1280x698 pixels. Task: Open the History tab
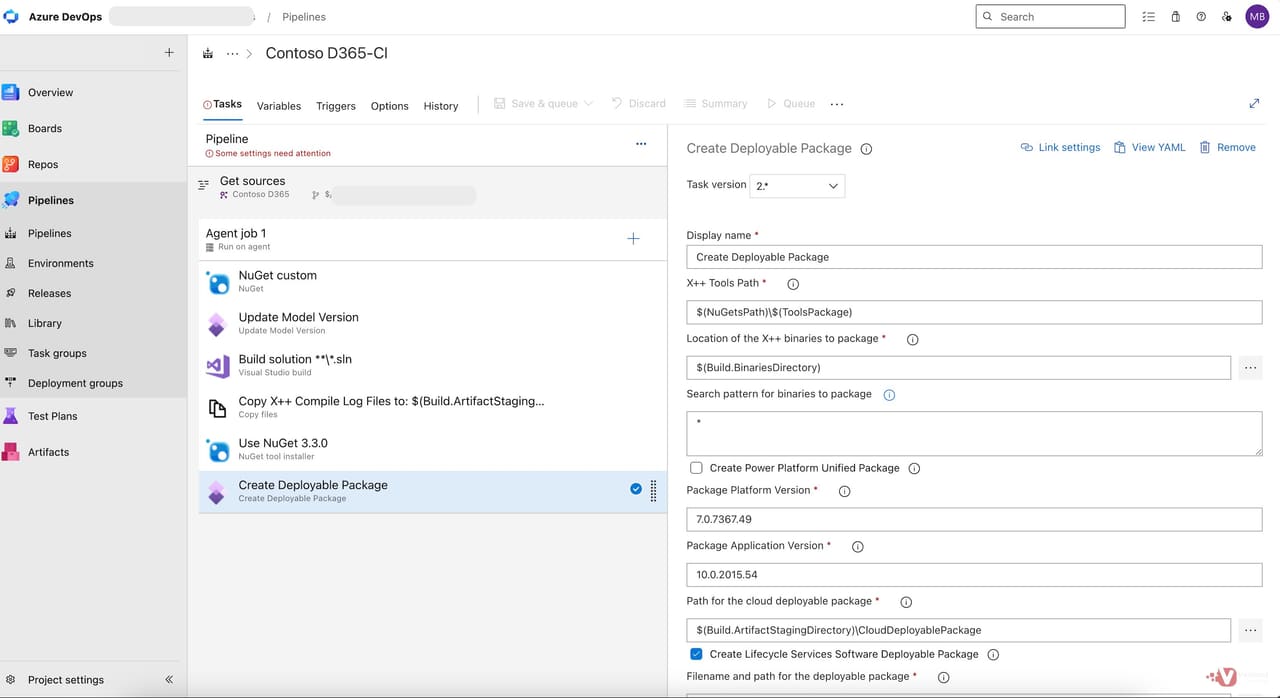click(441, 106)
